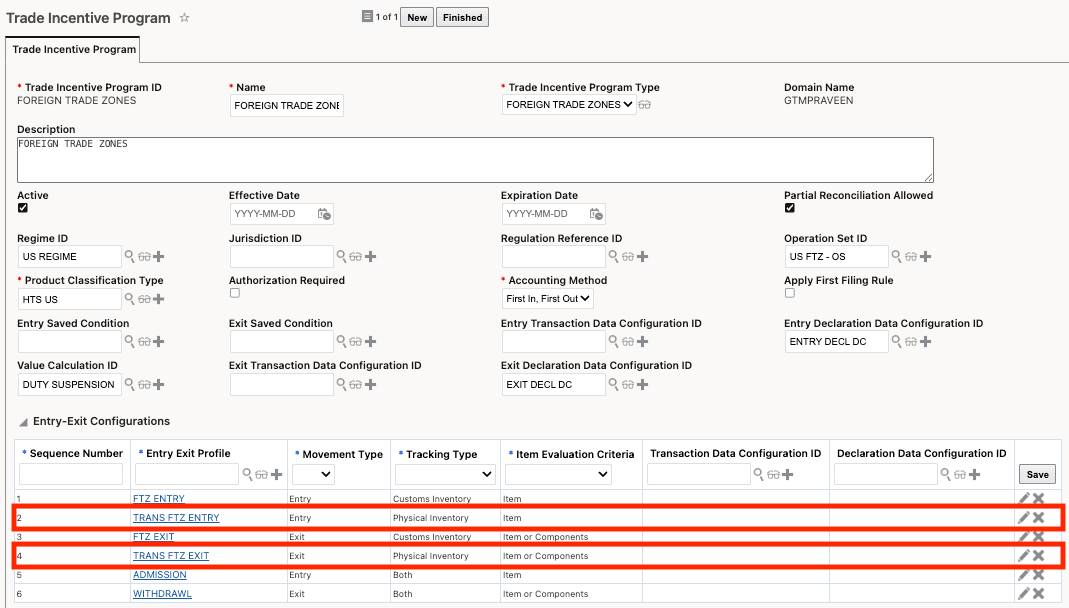Select the Trade Incentive Program tab

[x=74, y=49]
